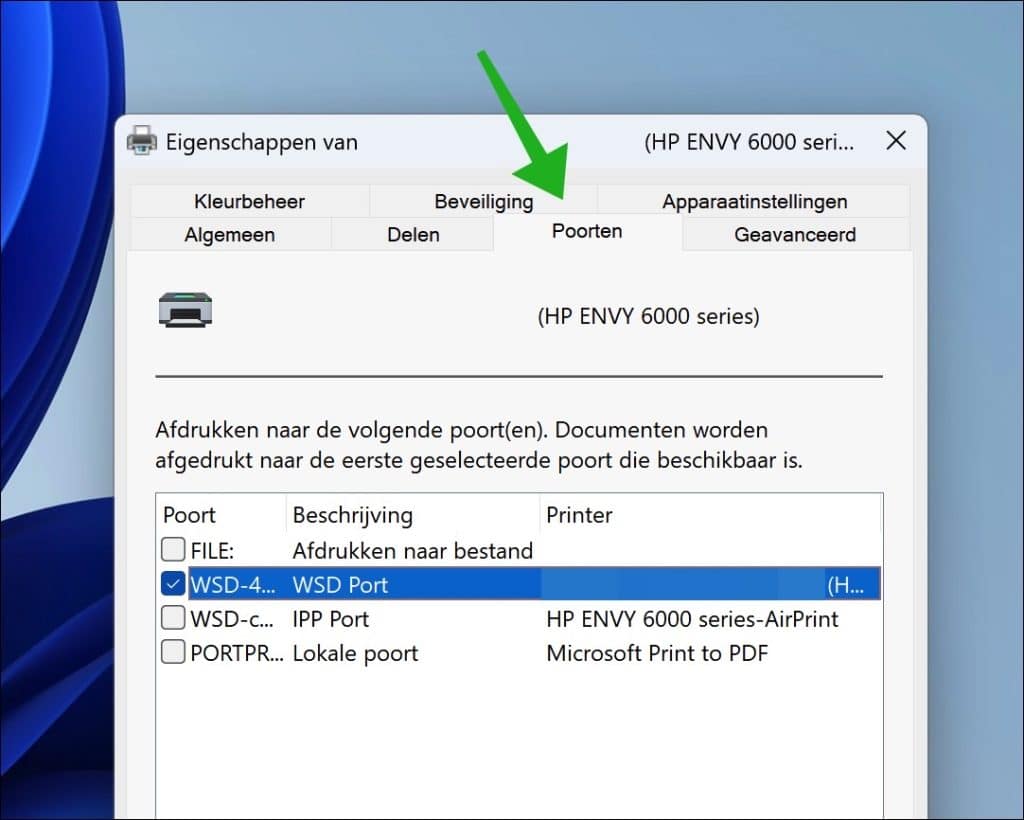Image resolution: width=1024 pixels, height=820 pixels.
Task: Switch to the Geavanceerd tab
Action: [x=795, y=234]
